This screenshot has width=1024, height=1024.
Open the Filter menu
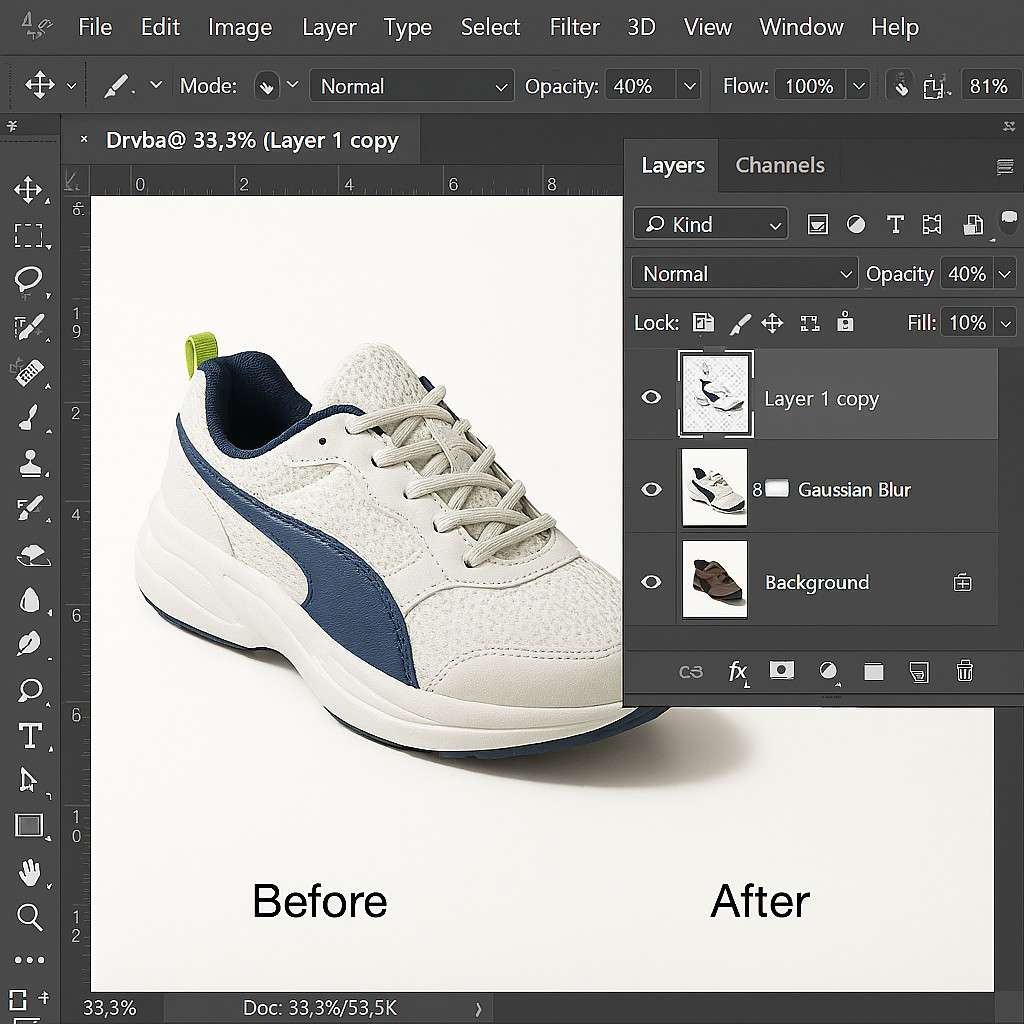574,27
